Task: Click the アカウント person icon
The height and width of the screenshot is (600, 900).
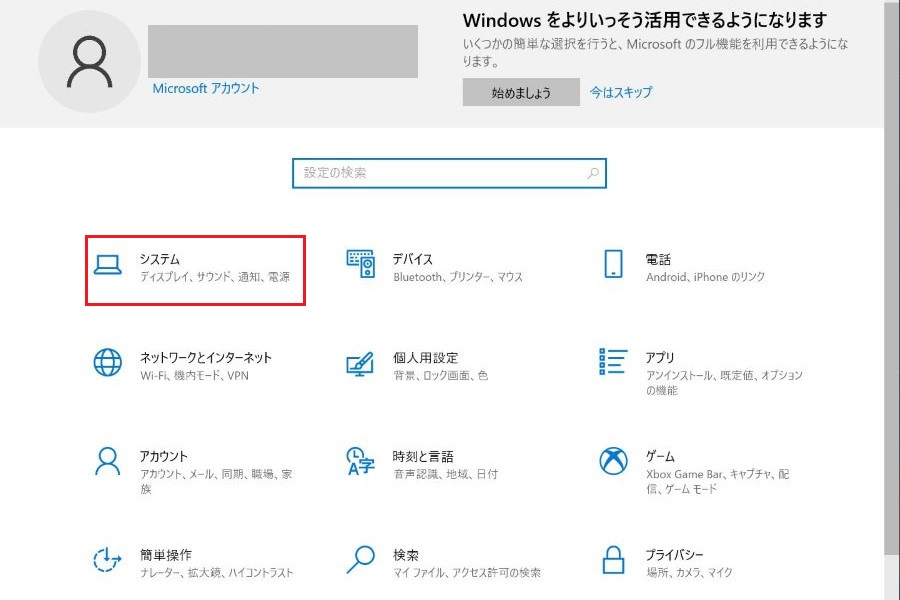Action: coord(107,461)
